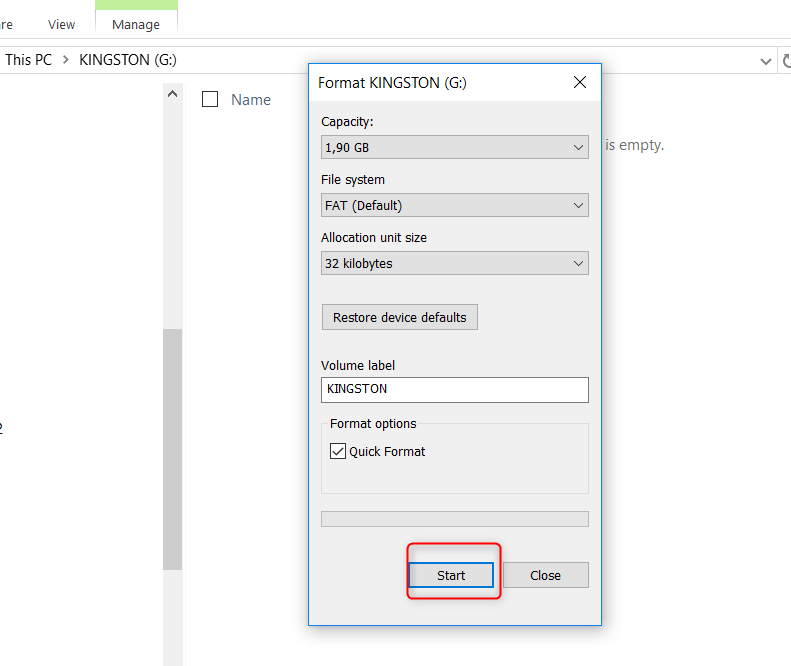Open the Capacity dropdown showing 1,90 GB
Screen dimensions: 791x666
[x=454, y=147]
